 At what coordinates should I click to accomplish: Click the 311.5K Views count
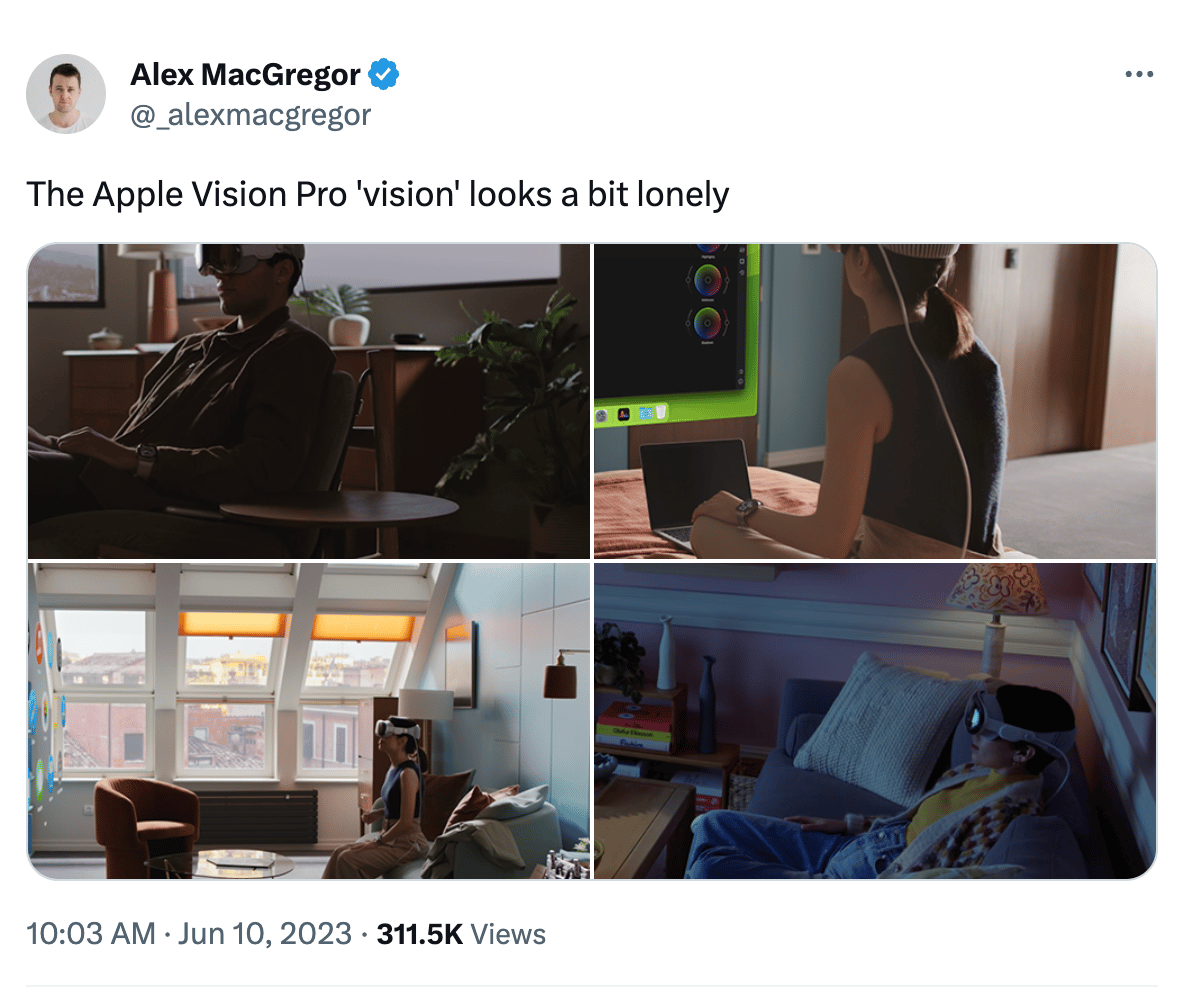[x=461, y=934]
